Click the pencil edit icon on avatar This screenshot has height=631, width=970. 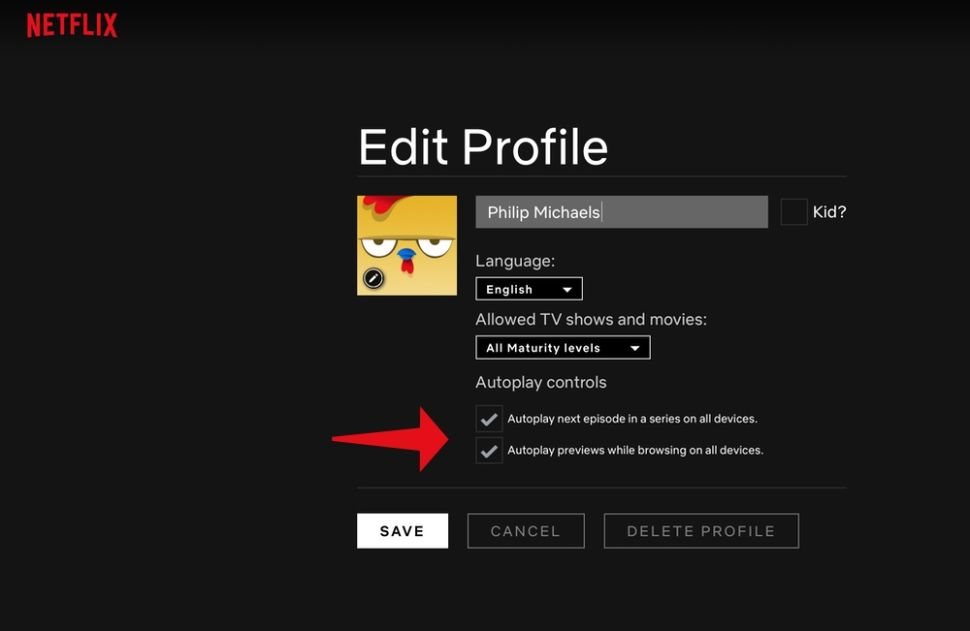coord(373,279)
